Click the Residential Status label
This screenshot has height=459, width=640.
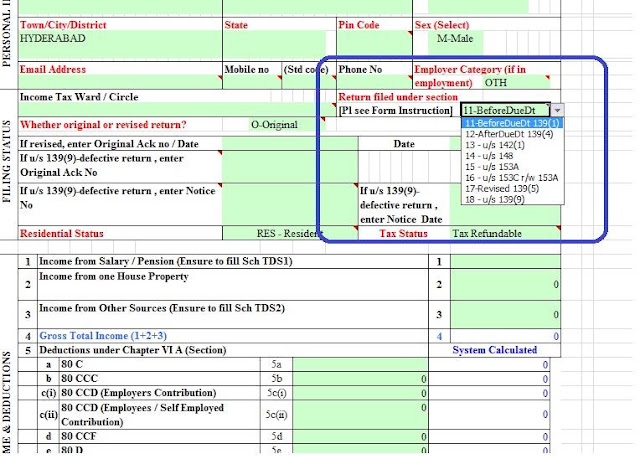[x=62, y=233]
